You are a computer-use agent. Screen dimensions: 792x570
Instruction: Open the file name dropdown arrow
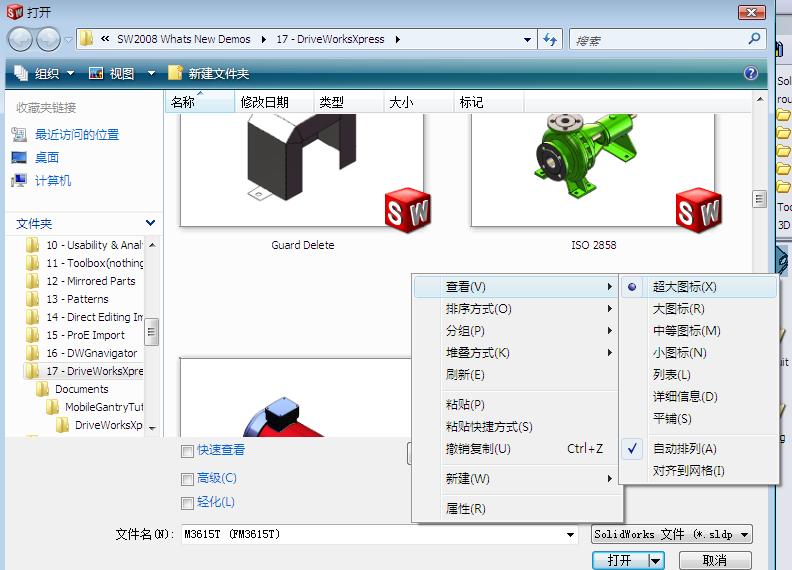(x=570, y=535)
